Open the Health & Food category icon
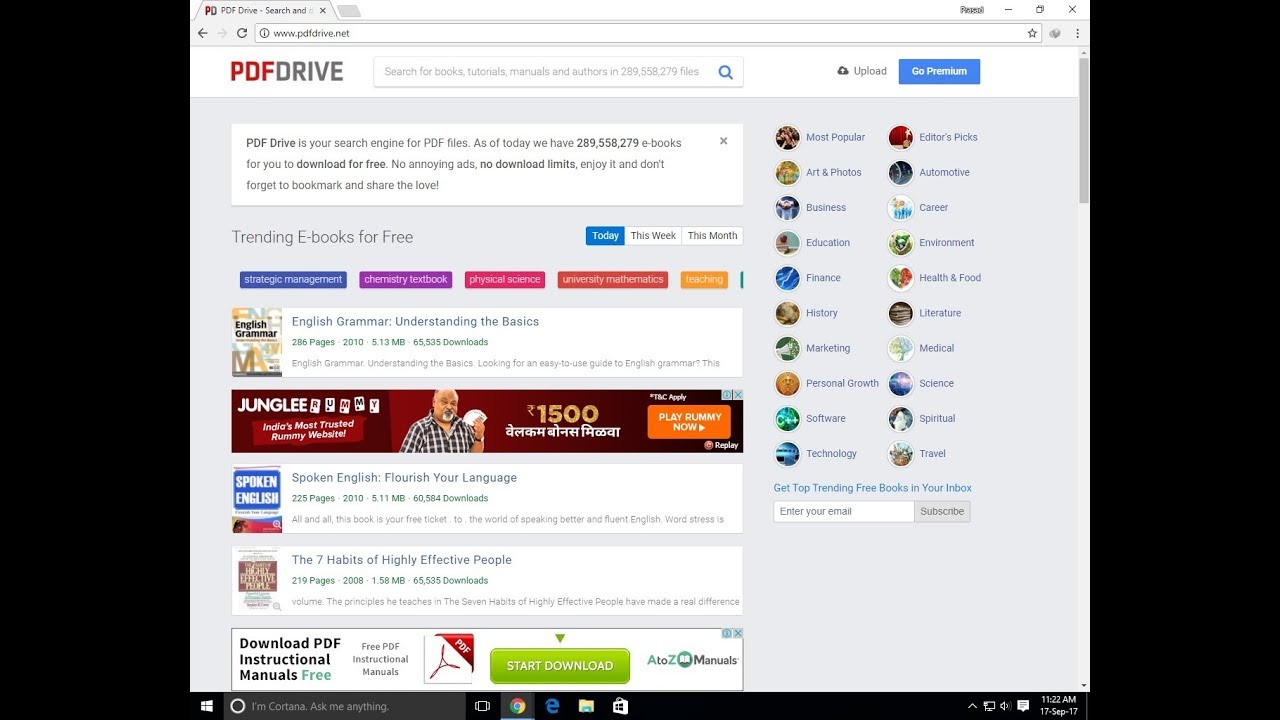1280x720 pixels. click(900, 278)
